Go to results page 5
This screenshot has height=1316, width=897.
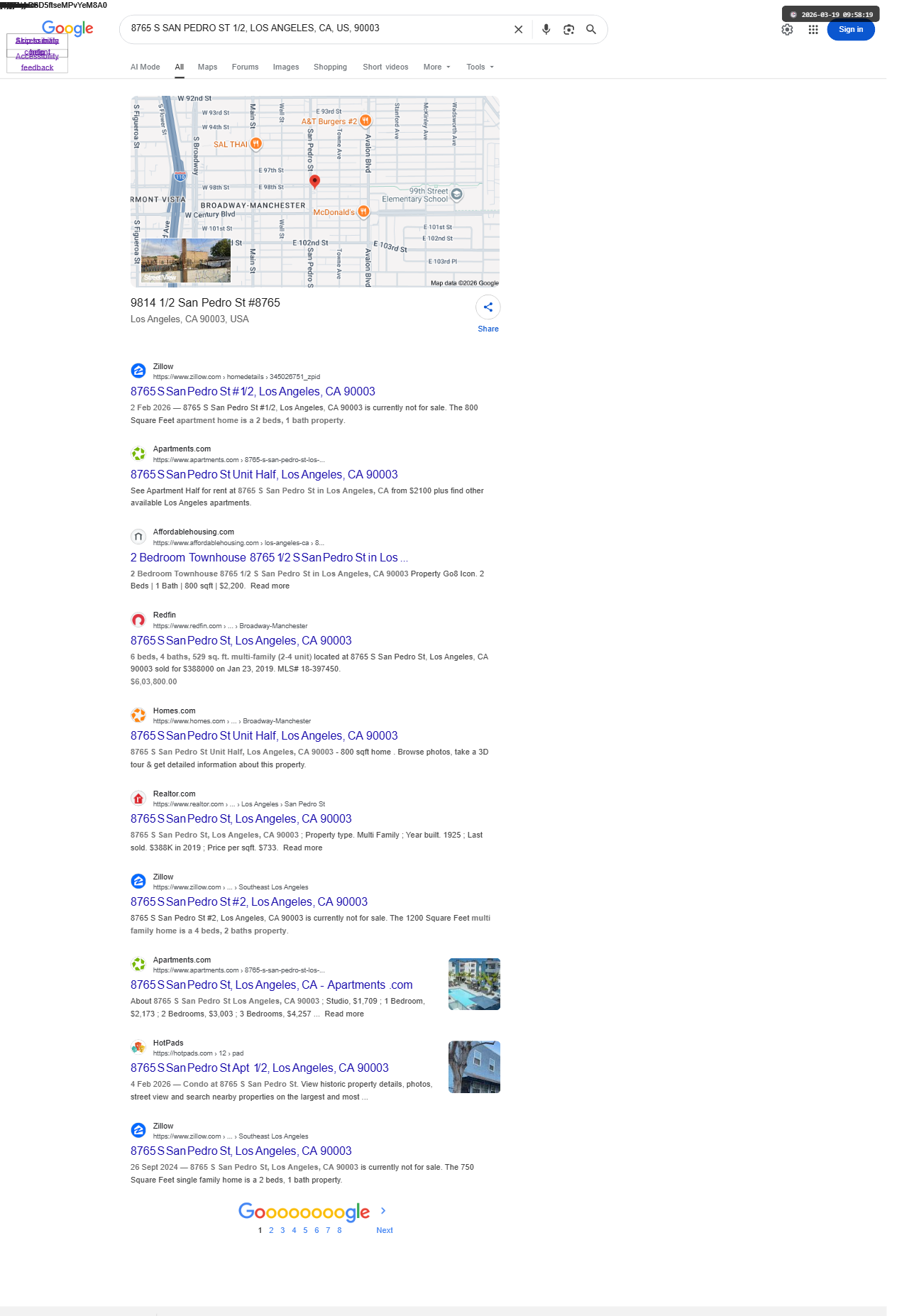pos(305,1230)
